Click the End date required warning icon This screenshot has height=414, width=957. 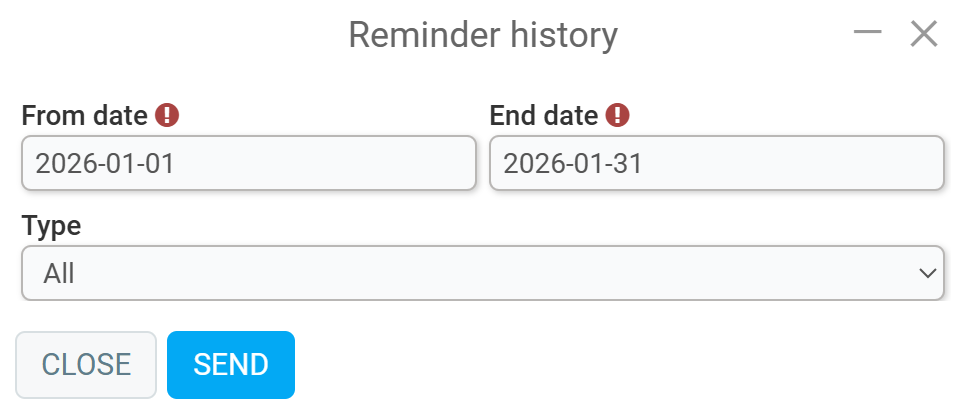point(619,115)
